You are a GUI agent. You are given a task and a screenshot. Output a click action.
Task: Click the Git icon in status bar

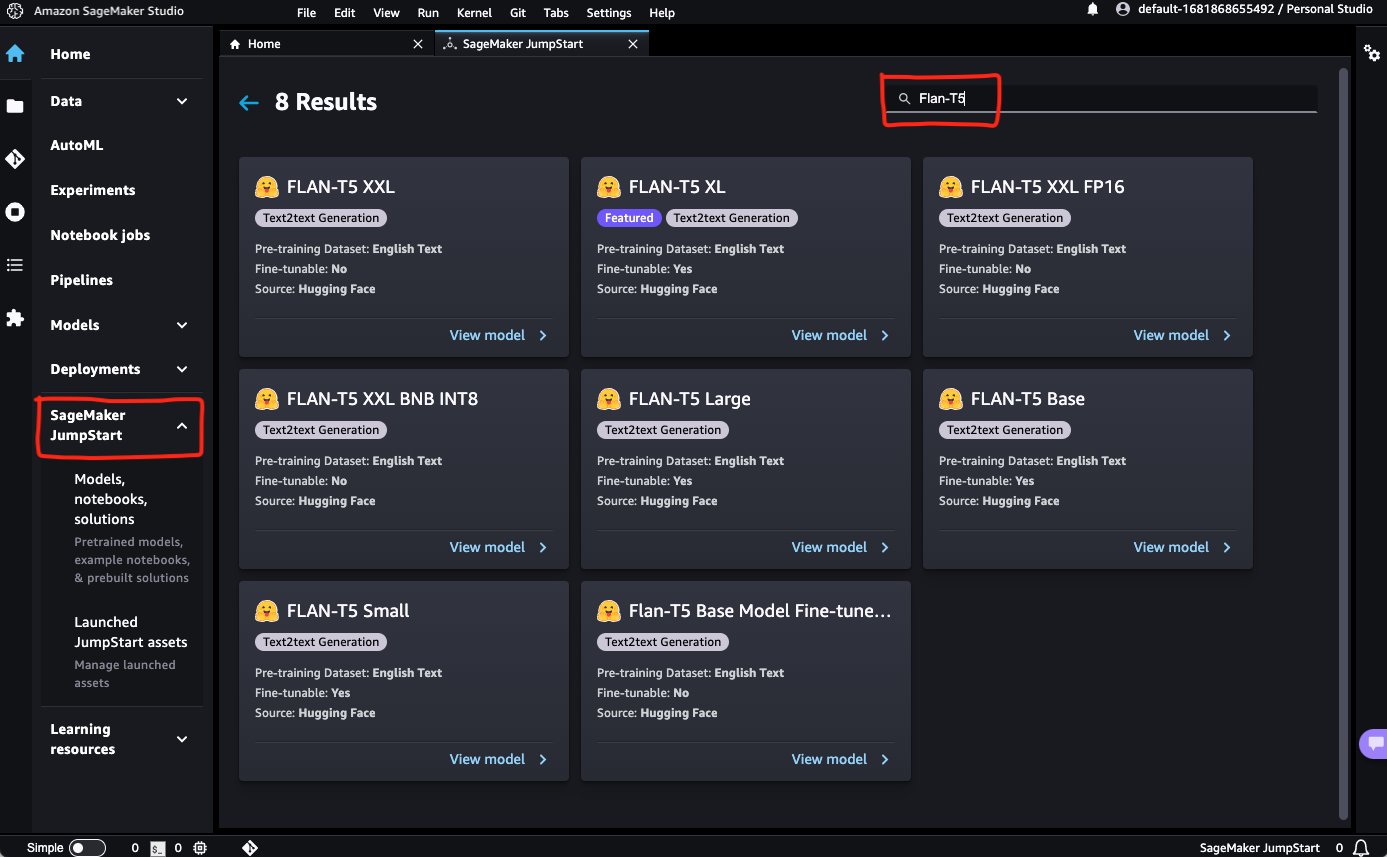[x=250, y=848]
